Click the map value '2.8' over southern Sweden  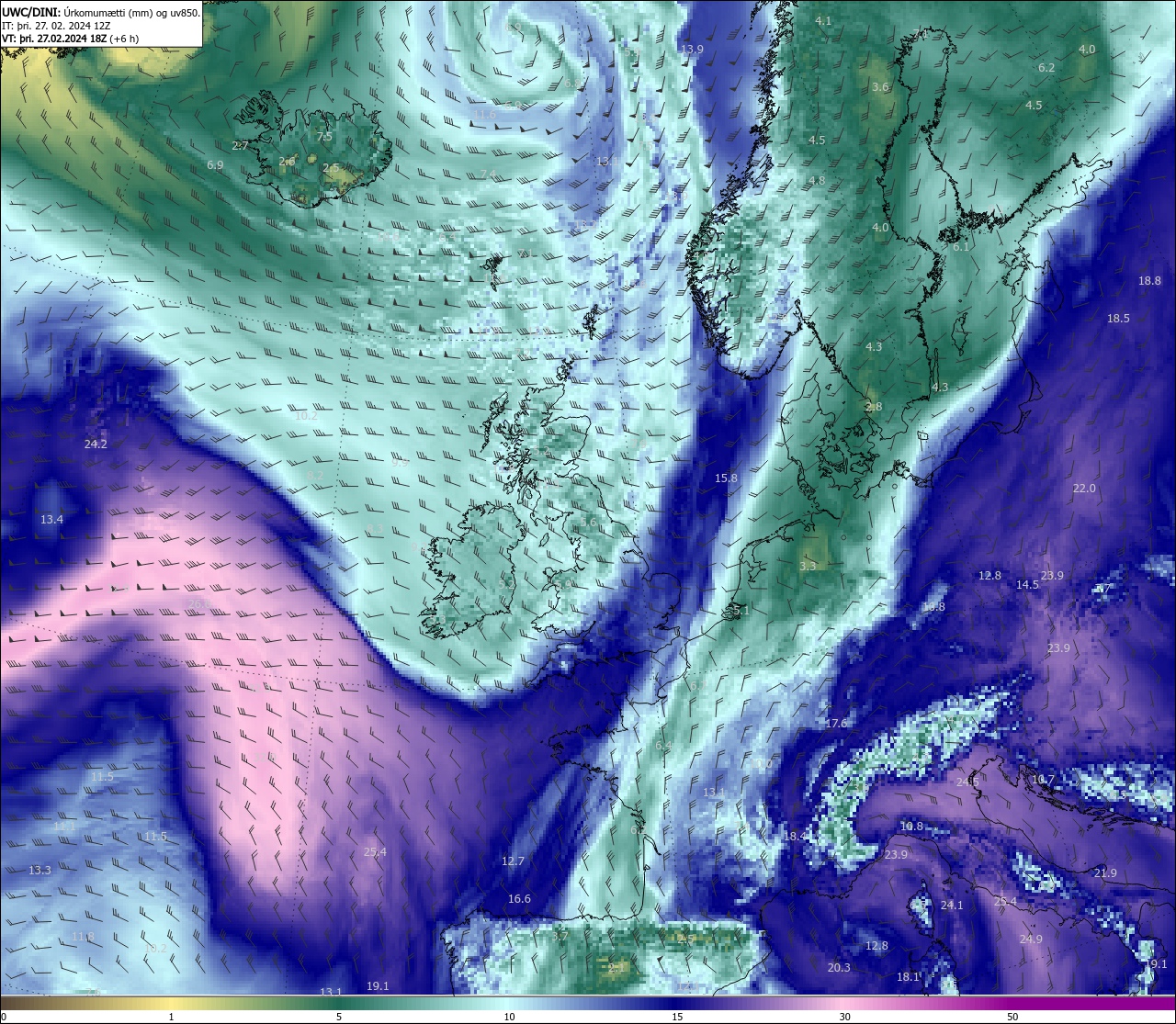[x=874, y=406]
